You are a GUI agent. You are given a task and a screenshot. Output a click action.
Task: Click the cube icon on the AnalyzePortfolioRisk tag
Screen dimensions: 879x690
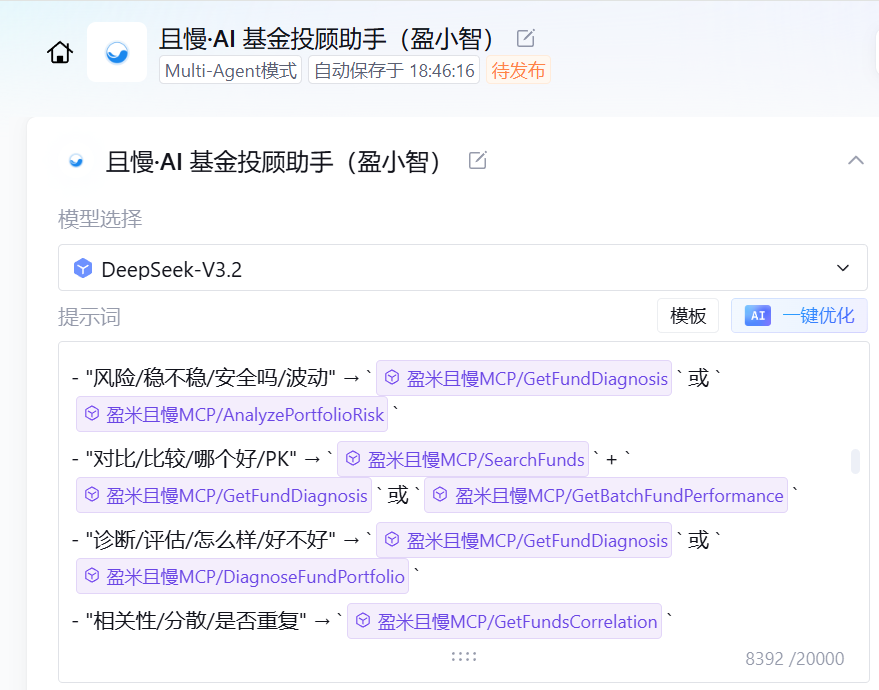click(x=92, y=414)
